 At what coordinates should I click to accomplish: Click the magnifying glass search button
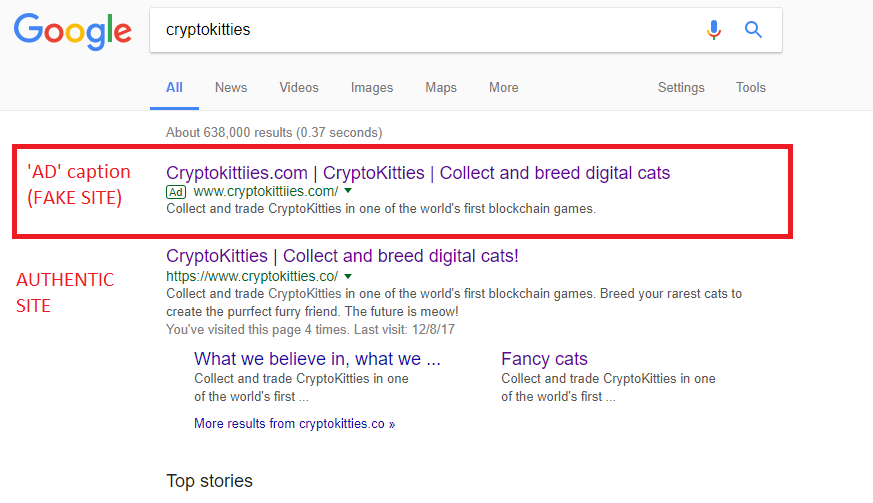754,30
